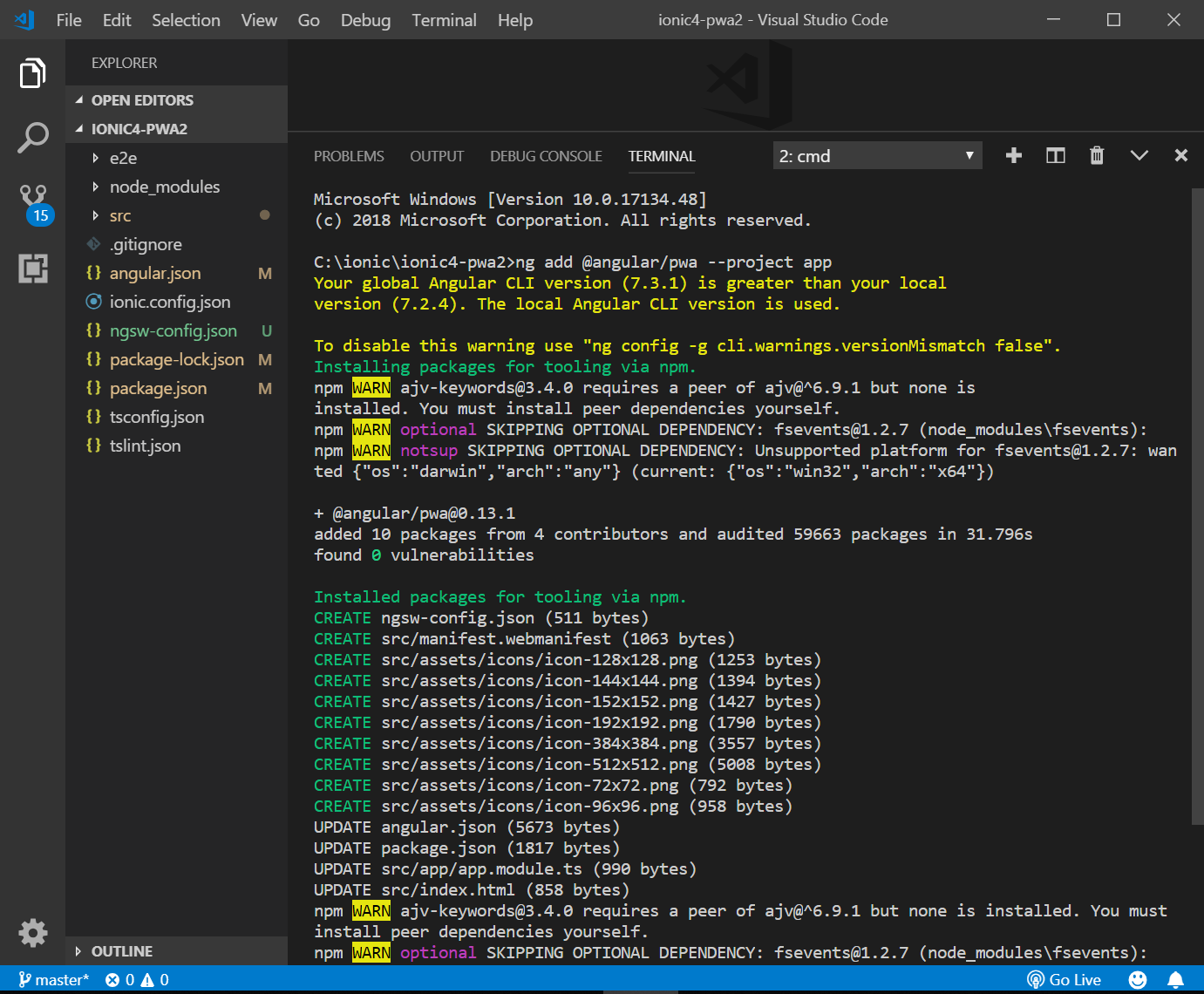Viewport: 1204px width, 994px height.
Task: Select the TERMINAL tab
Action: [x=662, y=156]
